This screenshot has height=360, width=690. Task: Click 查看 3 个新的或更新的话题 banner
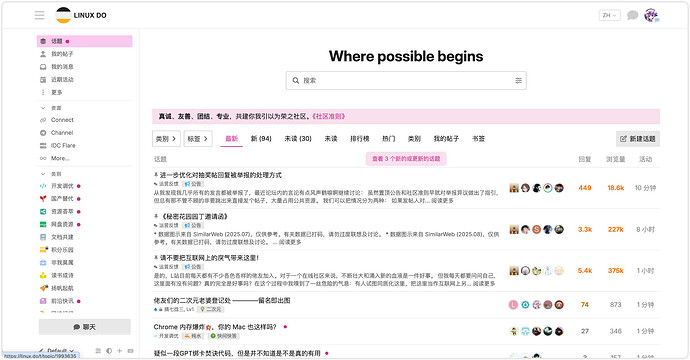pyautogui.click(x=406, y=159)
